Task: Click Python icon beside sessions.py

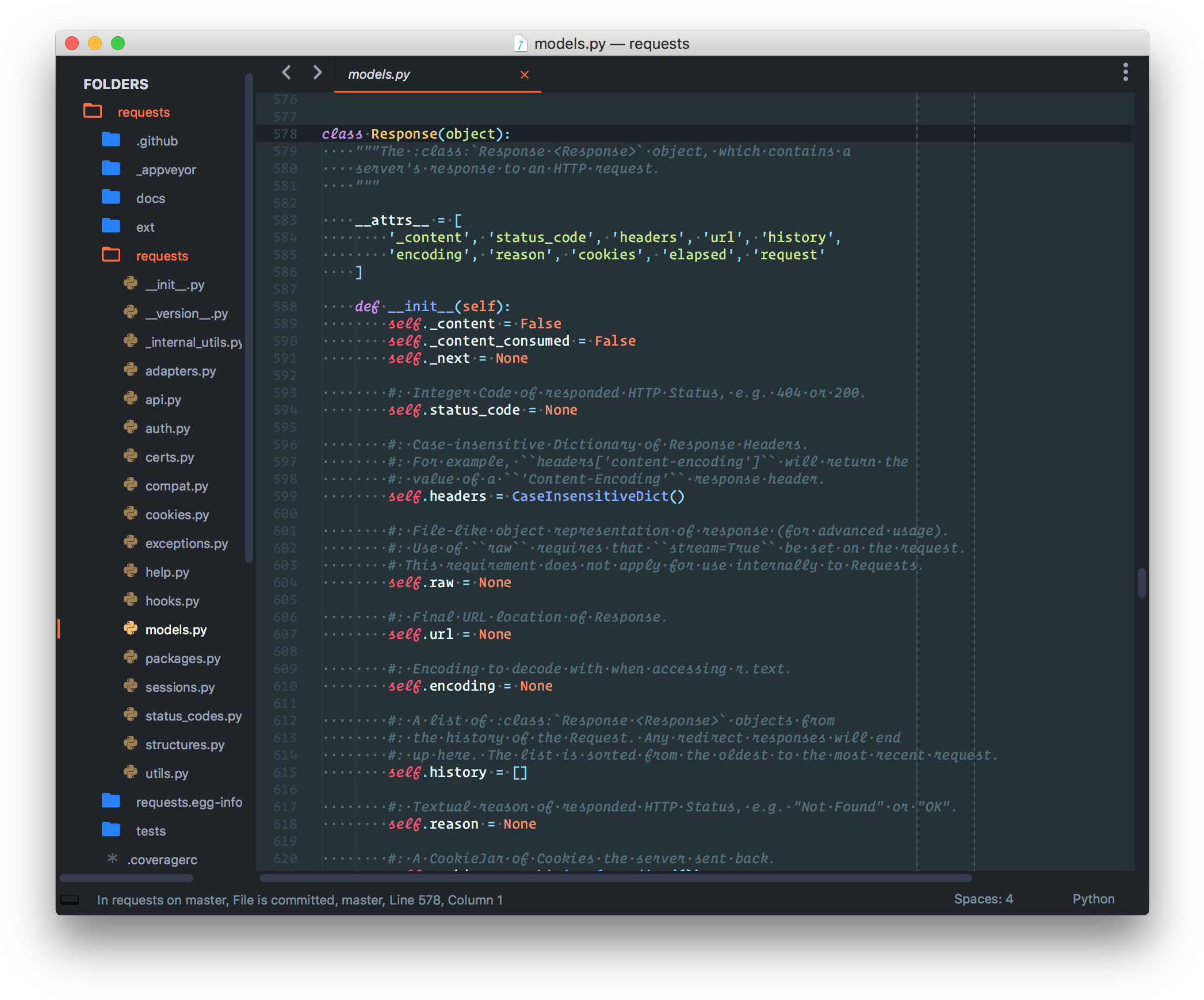Action: (131, 686)
